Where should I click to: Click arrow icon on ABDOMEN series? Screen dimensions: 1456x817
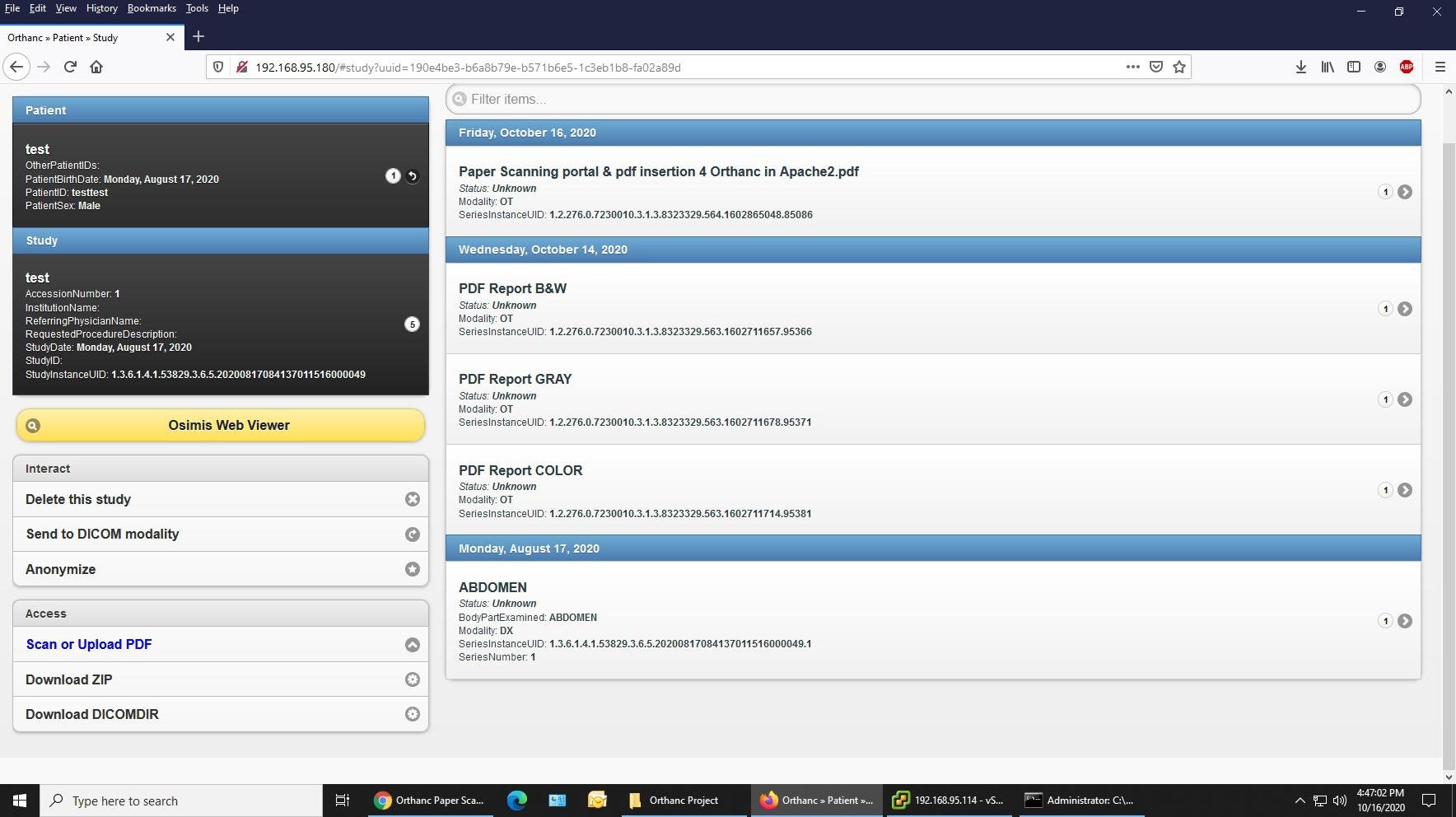(x=1405, y=621)
